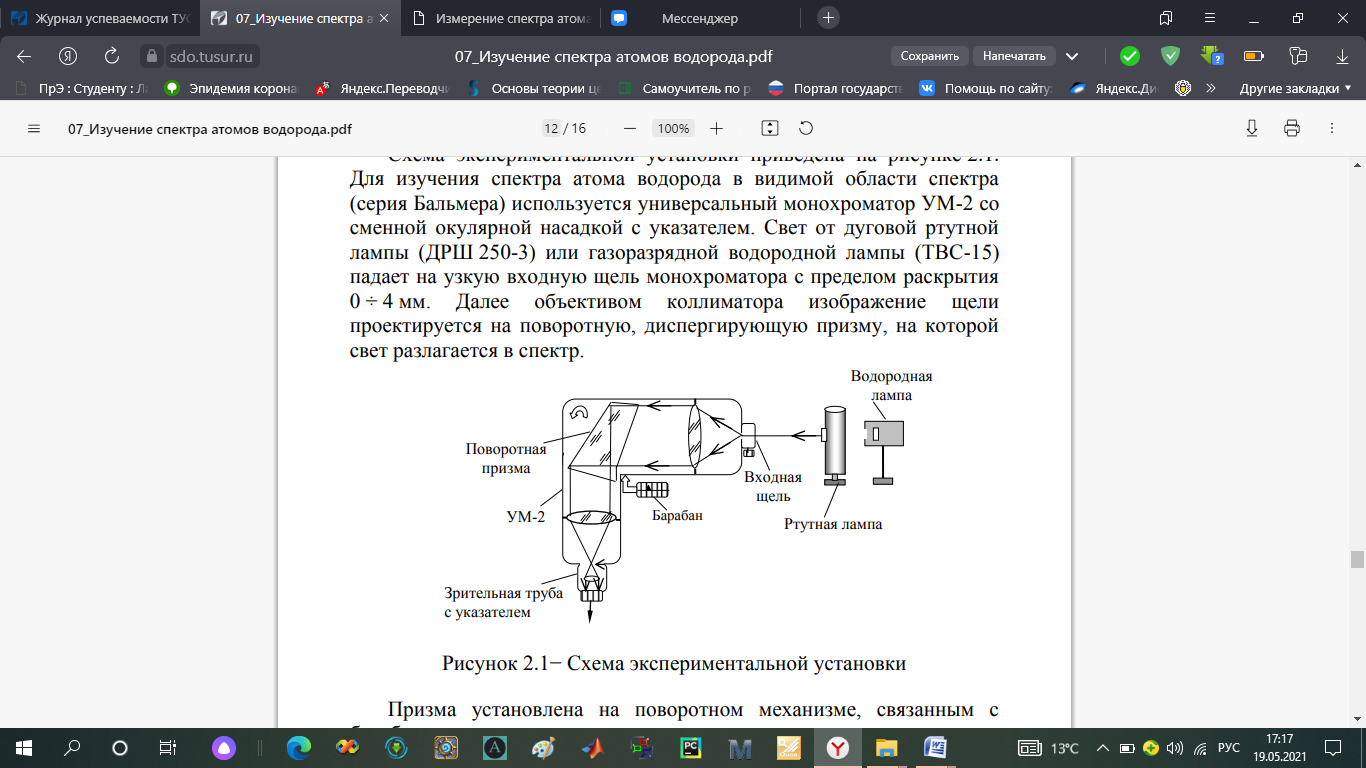Download the PDF file from viewer toolbar
1366x768 pixels.
[1252, 129]
